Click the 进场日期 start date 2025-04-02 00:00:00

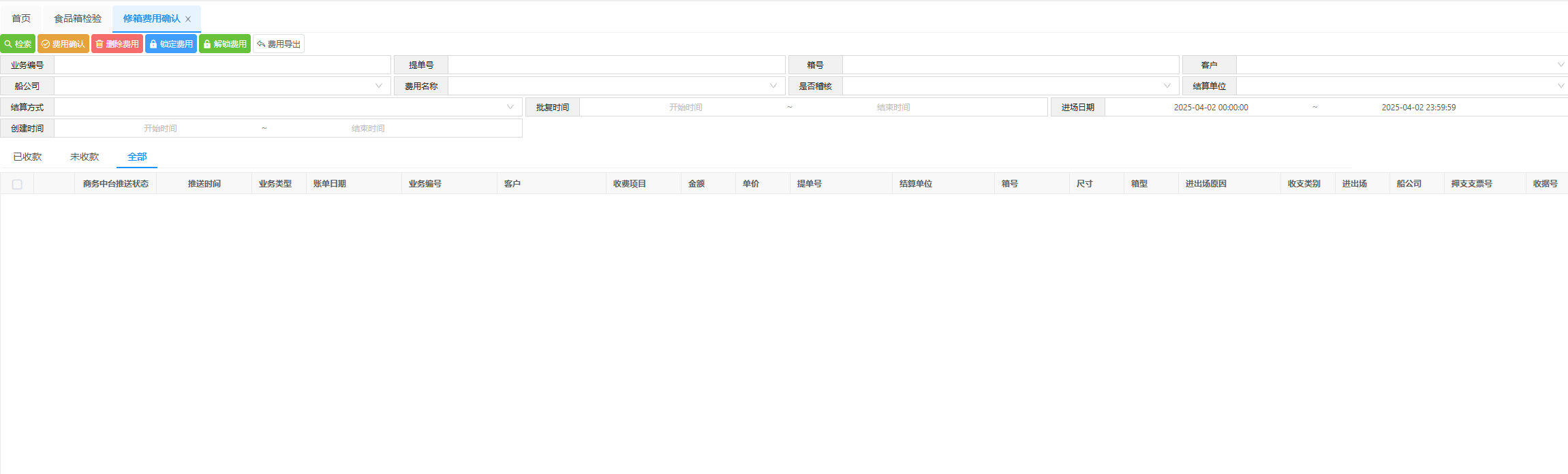[1210, 108]
